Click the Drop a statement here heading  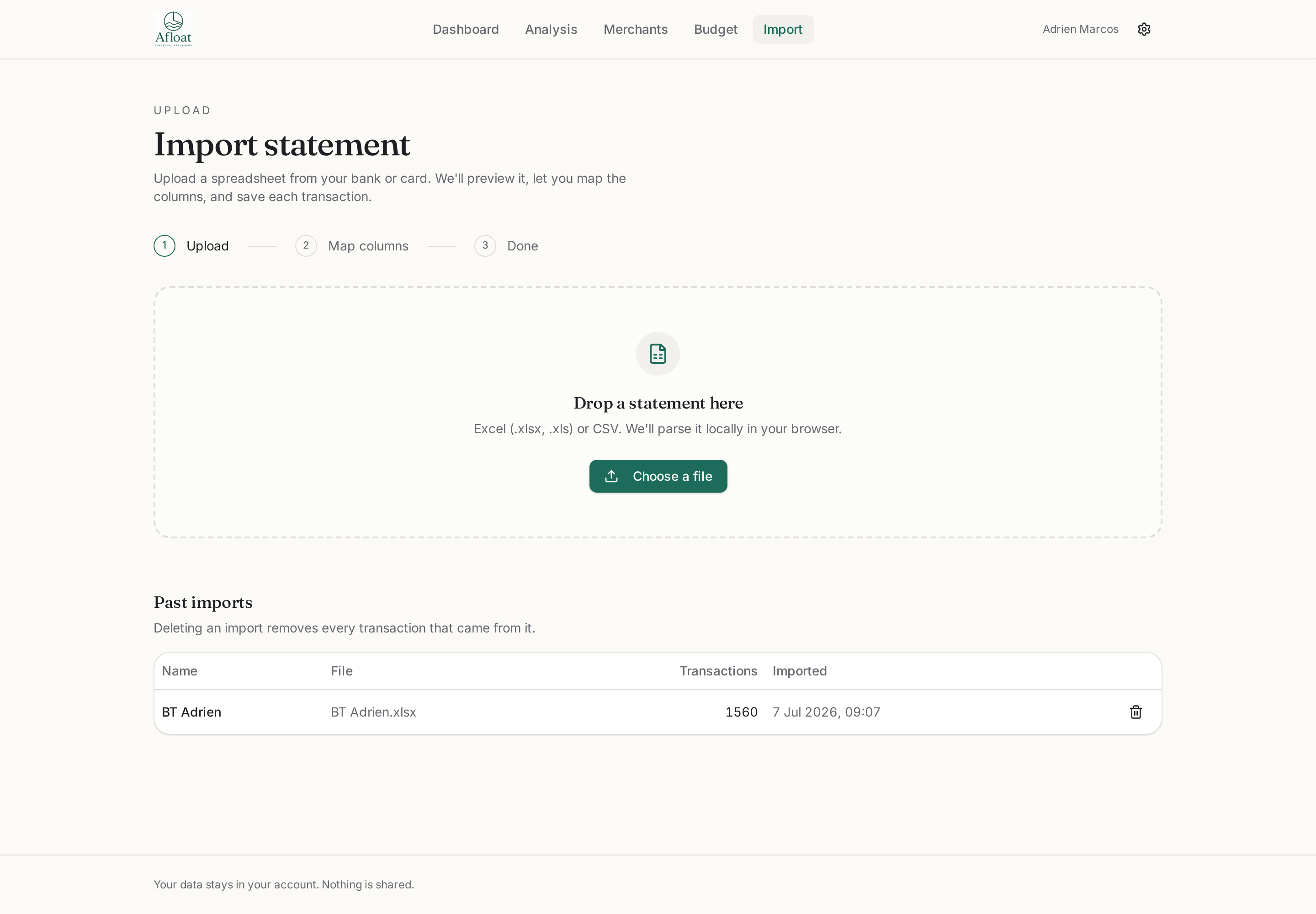pos(658,403)
